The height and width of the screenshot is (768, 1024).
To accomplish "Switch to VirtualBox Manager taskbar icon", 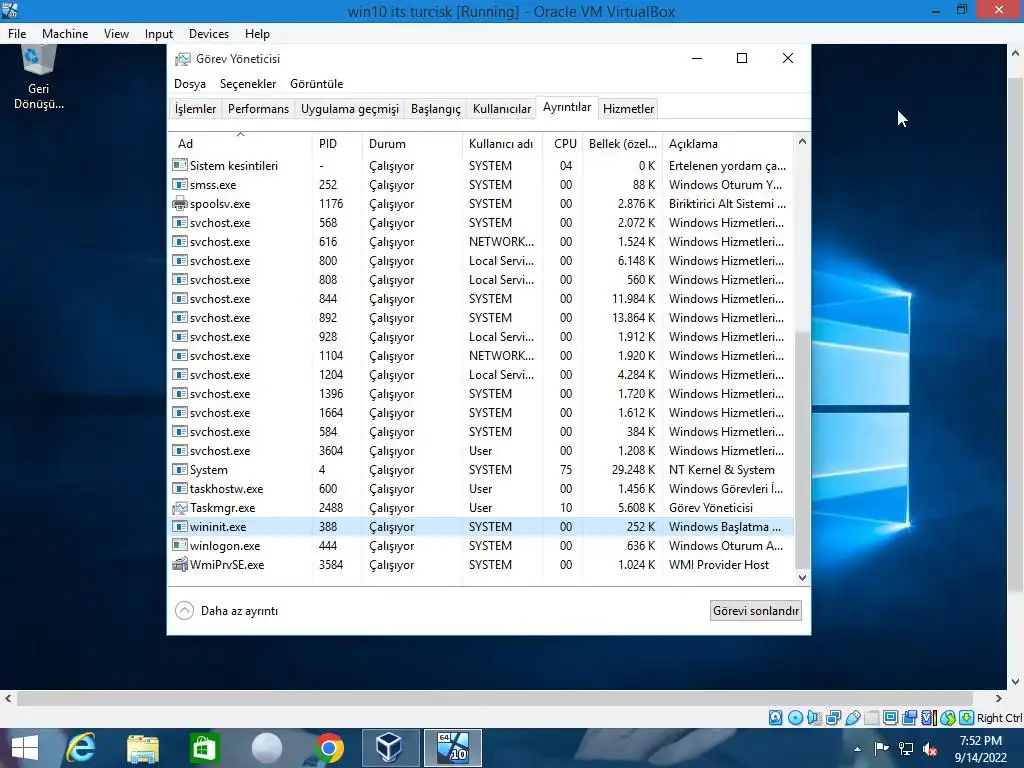I will coord(391,748).
